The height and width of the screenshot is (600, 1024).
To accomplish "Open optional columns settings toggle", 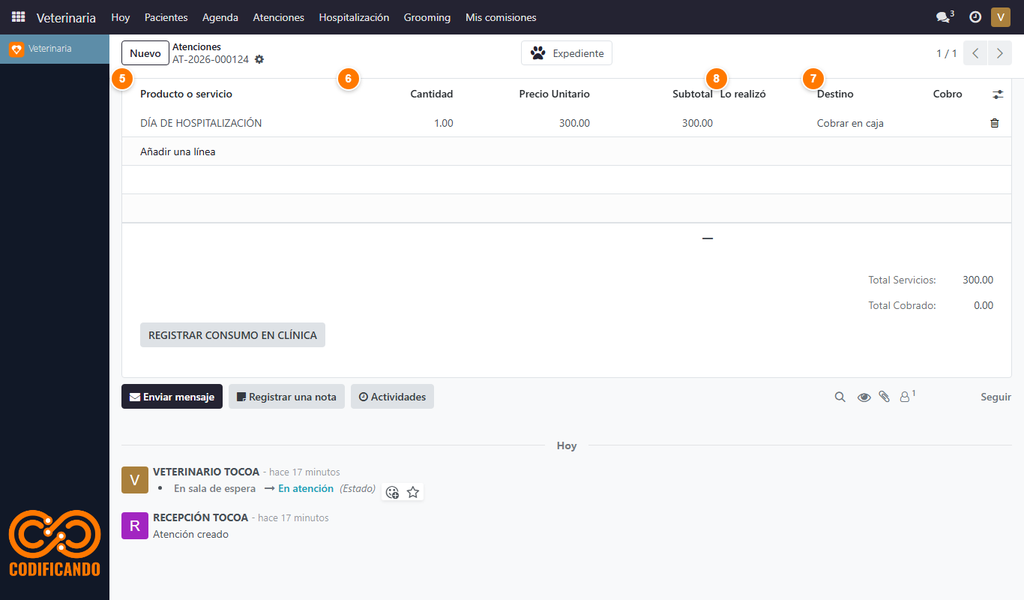I will click(998, 94).
